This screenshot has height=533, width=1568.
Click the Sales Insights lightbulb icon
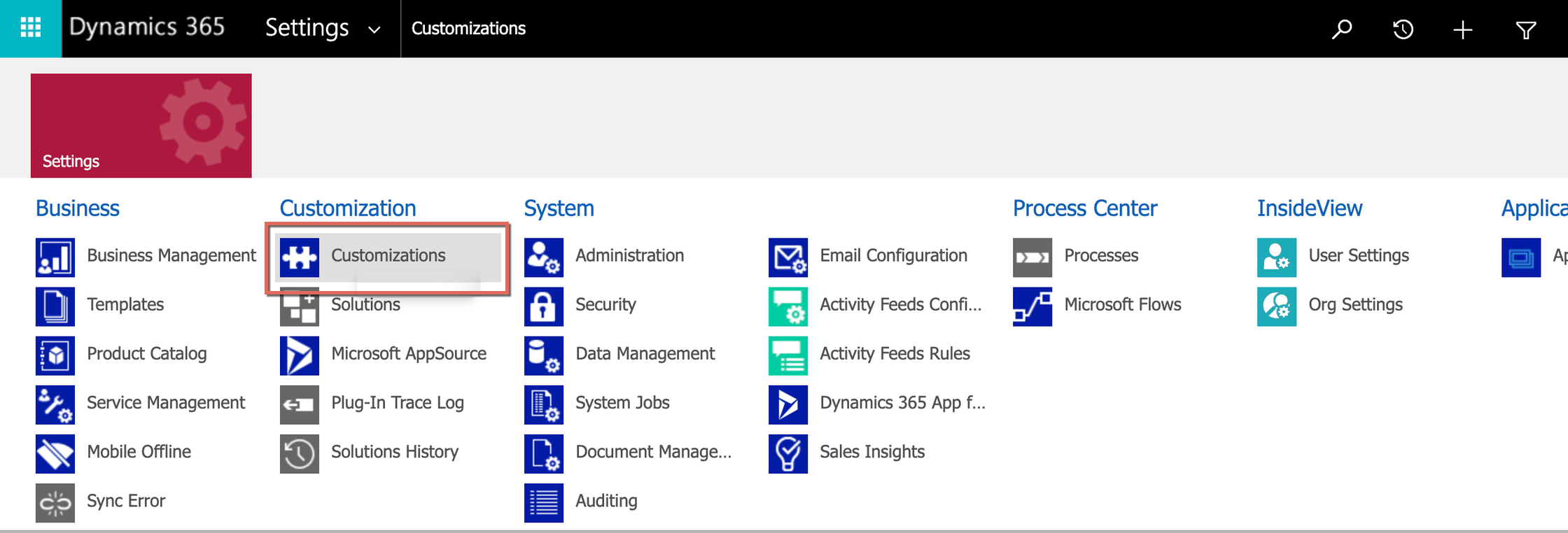click(x=788, y=453)
